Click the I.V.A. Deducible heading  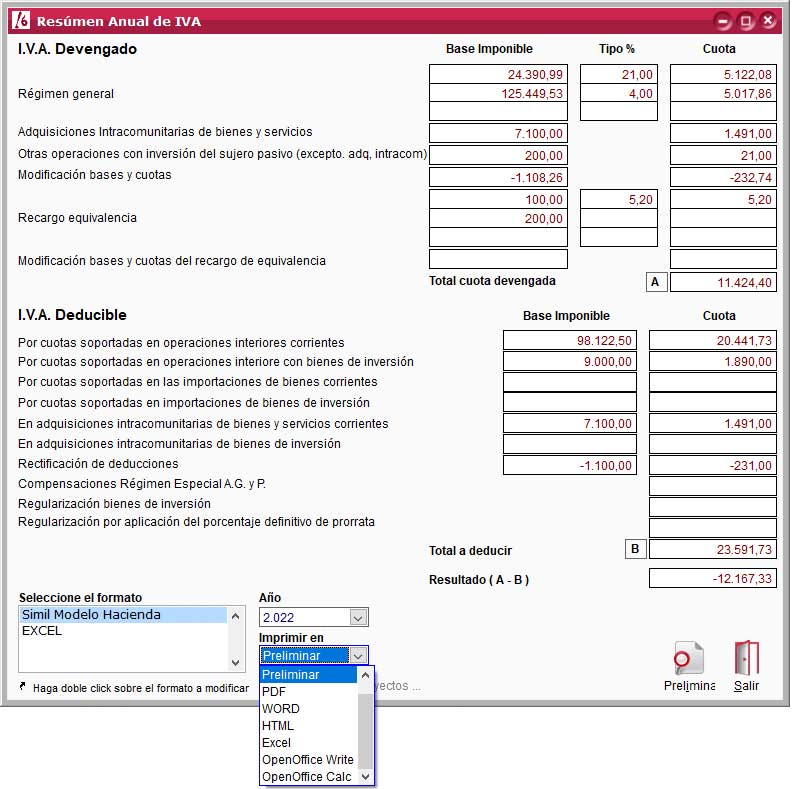(x=72, y=315)
